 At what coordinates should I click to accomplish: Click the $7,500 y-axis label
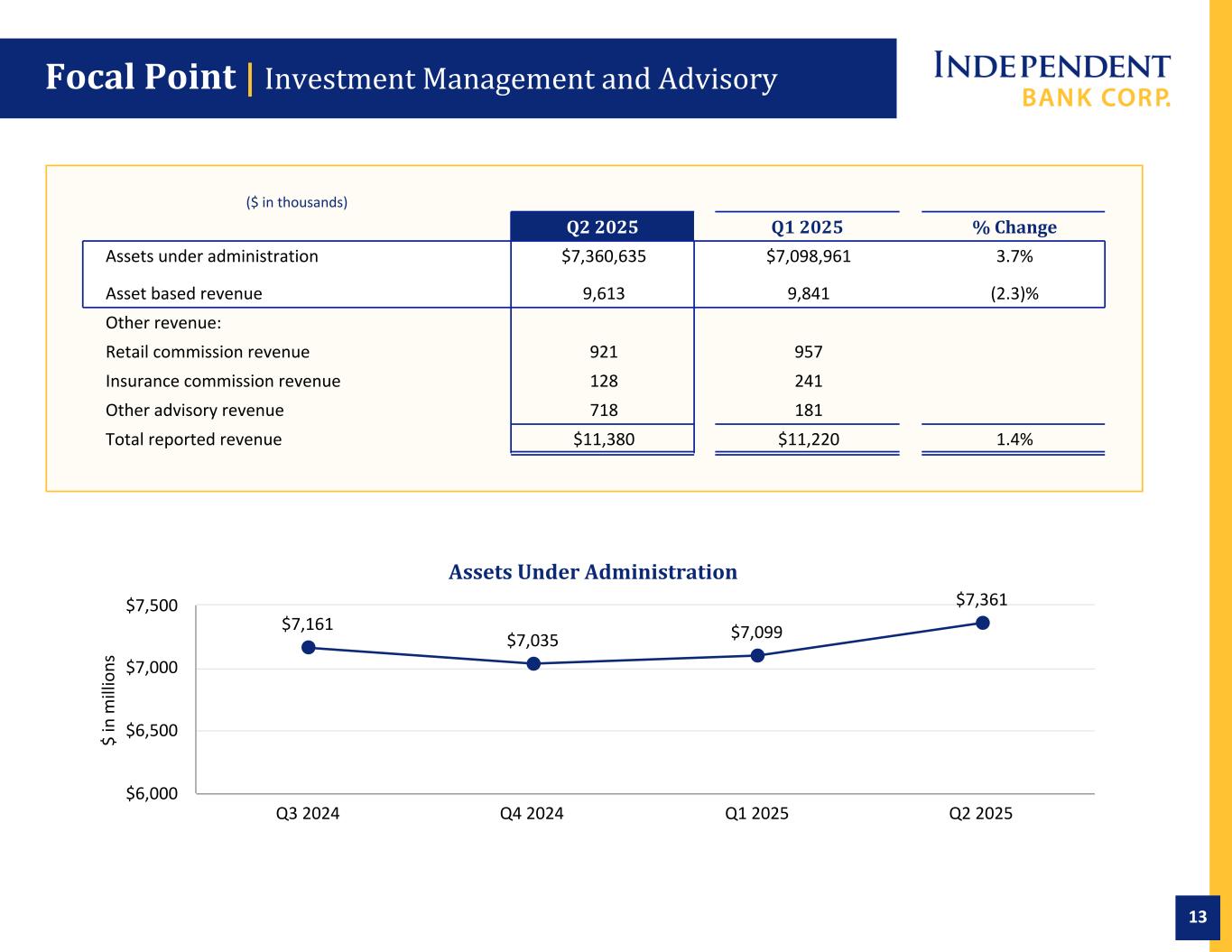click(x=153, y=605)
